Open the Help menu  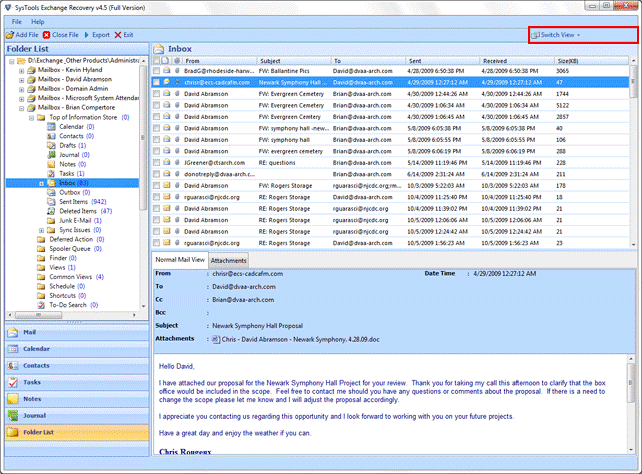[x=38, y=22]
